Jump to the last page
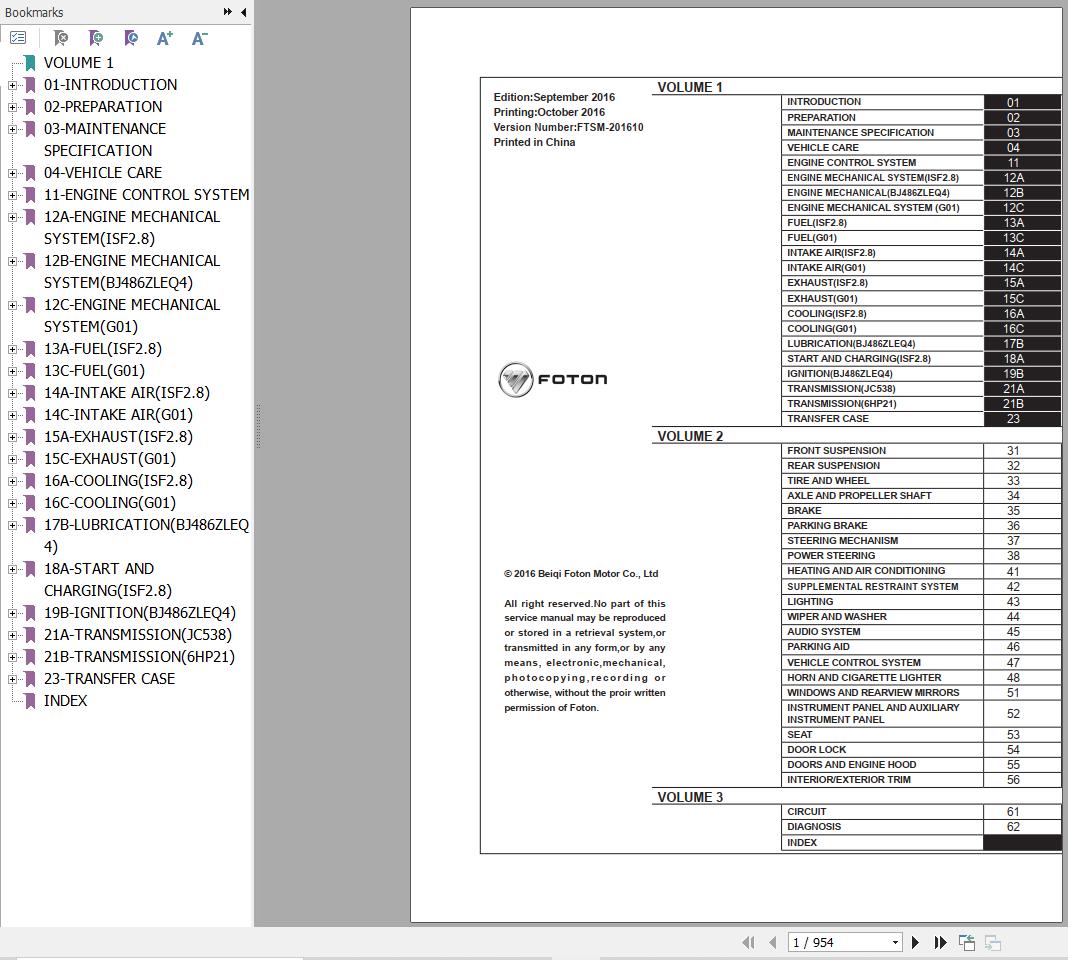Viewport: 1068px width, 960px height. pyautogui.click(x=940, y=942)
